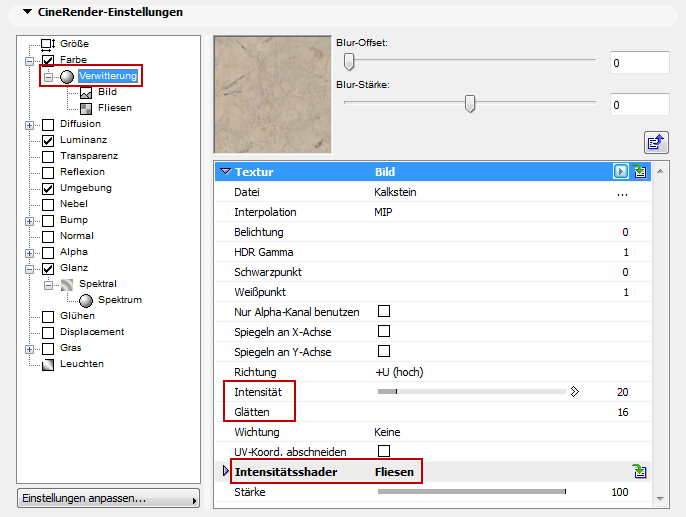686x517 pixels.
Task: Click the Intensität slider bar
Action: coord(472,391)
